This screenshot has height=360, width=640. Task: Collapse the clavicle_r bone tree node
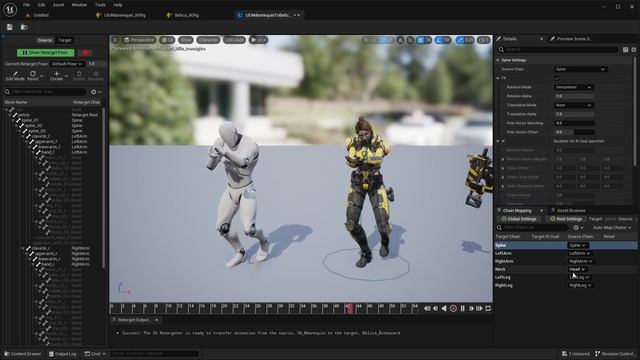[23, 248]
